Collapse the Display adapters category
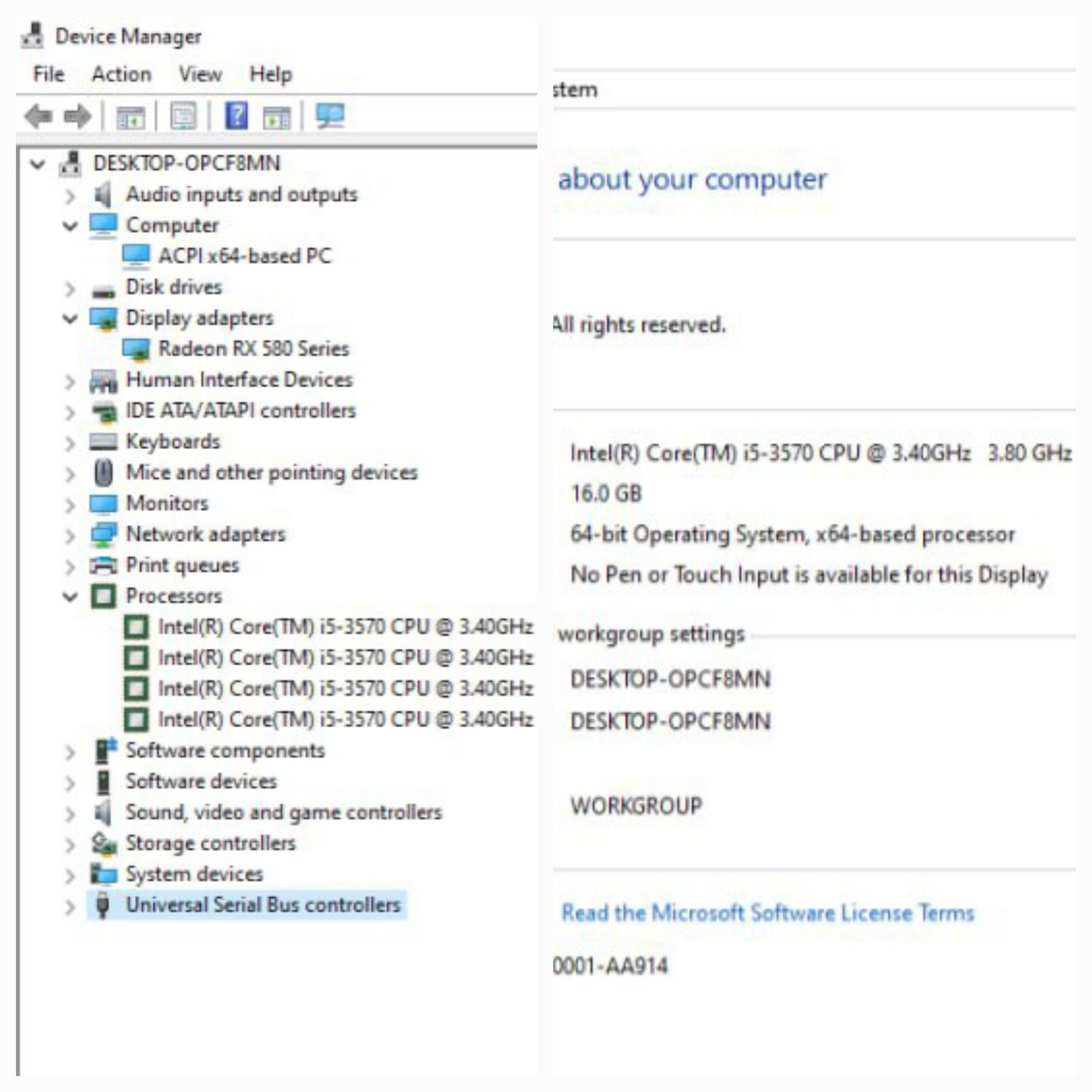The height and width of the screenshot is (1092, 1092). (x=71, y=318)
